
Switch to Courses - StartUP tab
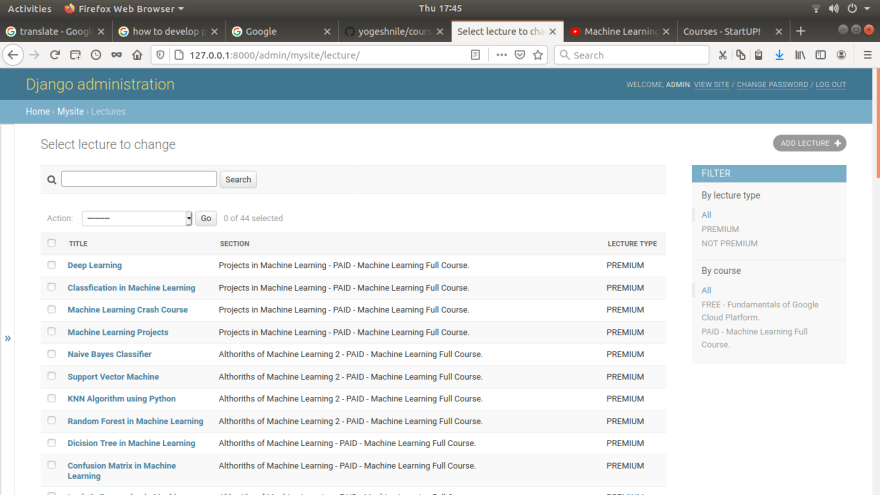tap(732, 31)
